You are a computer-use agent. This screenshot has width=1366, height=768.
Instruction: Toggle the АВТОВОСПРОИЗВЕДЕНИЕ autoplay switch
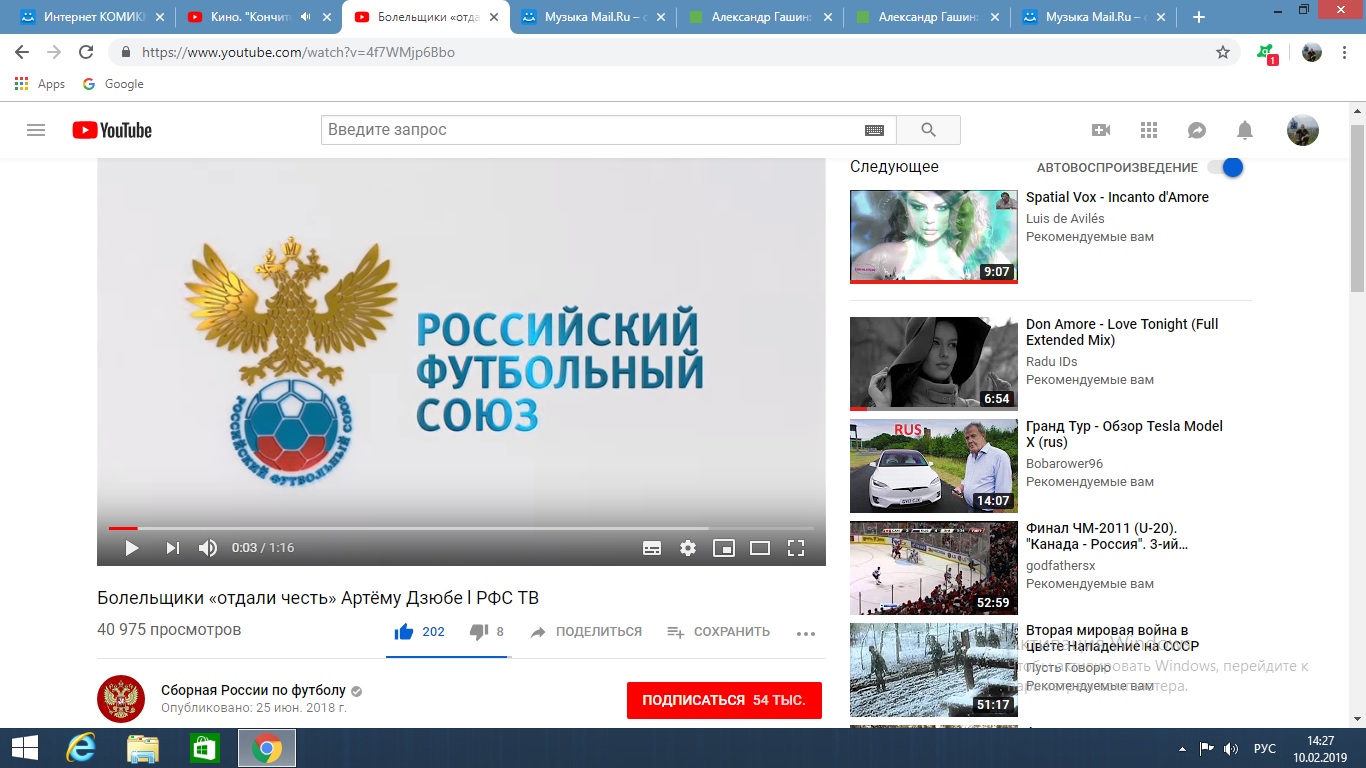point(1225,168)
